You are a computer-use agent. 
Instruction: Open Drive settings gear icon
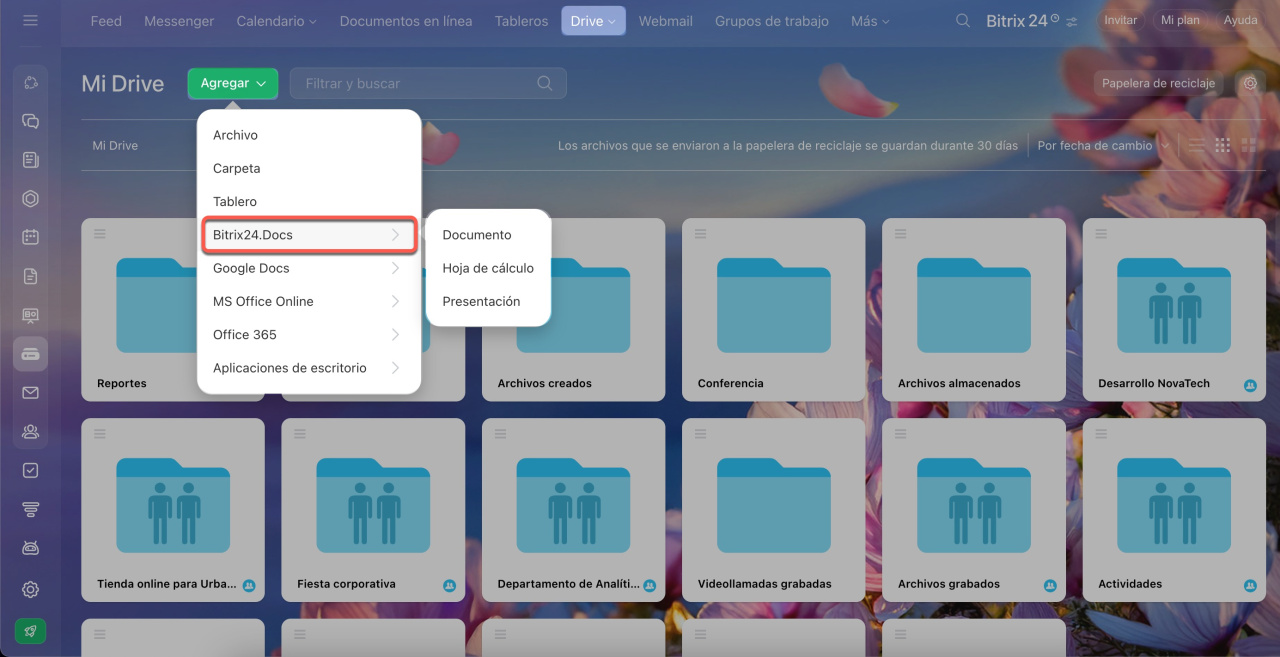1250,83
